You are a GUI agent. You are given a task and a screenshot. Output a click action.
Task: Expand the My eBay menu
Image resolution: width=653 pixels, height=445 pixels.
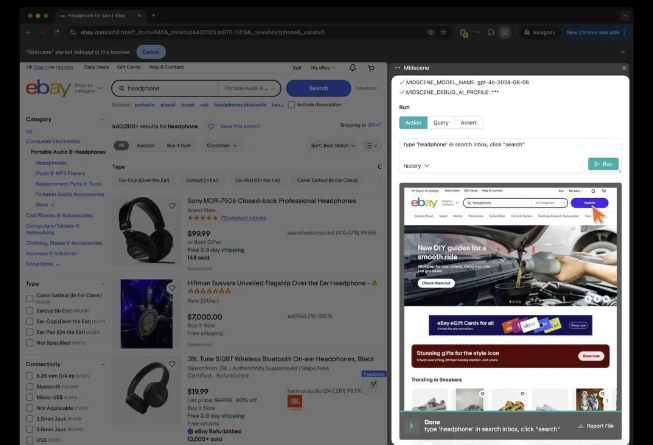(323, 67)
